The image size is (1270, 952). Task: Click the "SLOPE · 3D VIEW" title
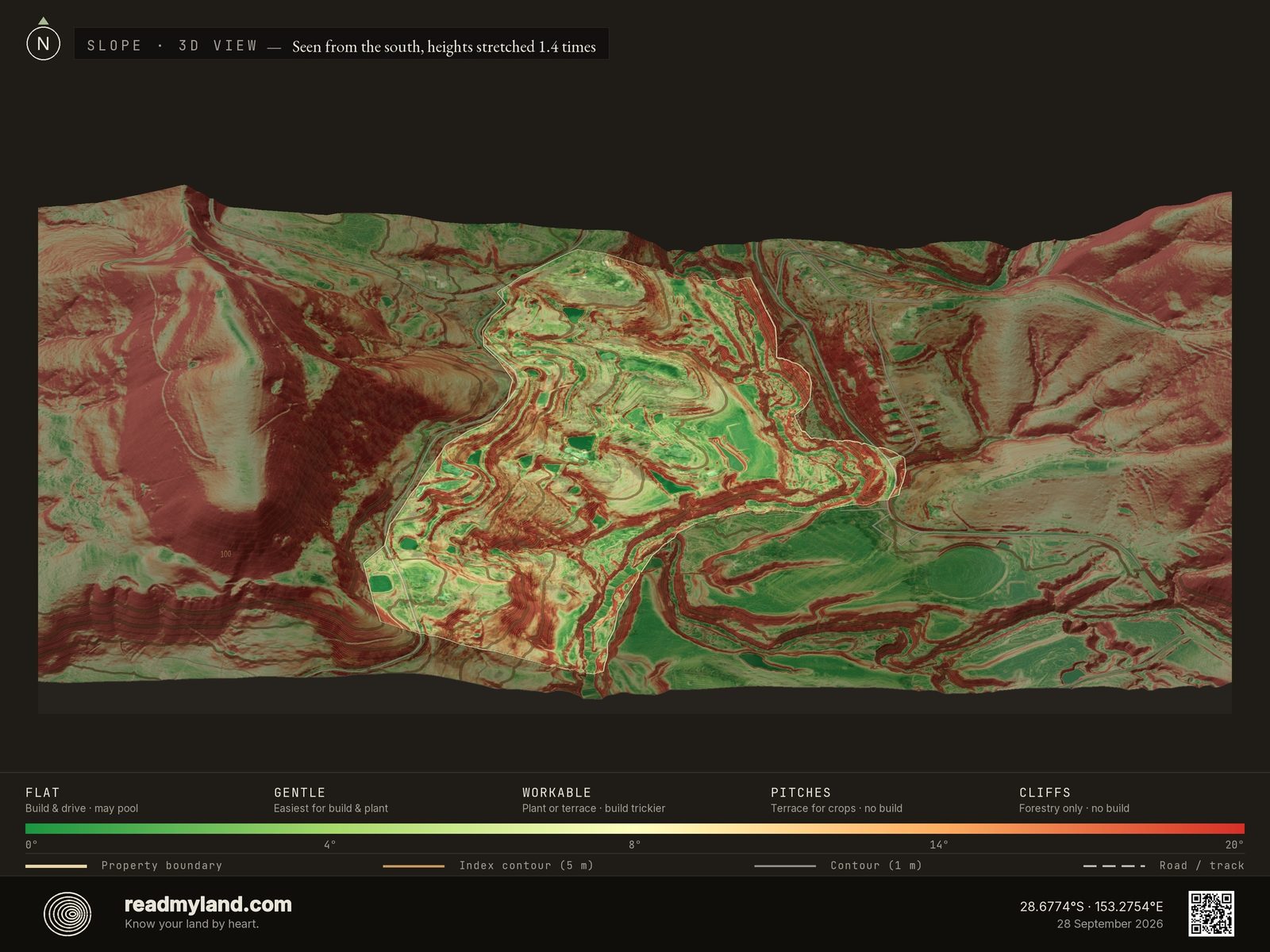click(172, 46)
